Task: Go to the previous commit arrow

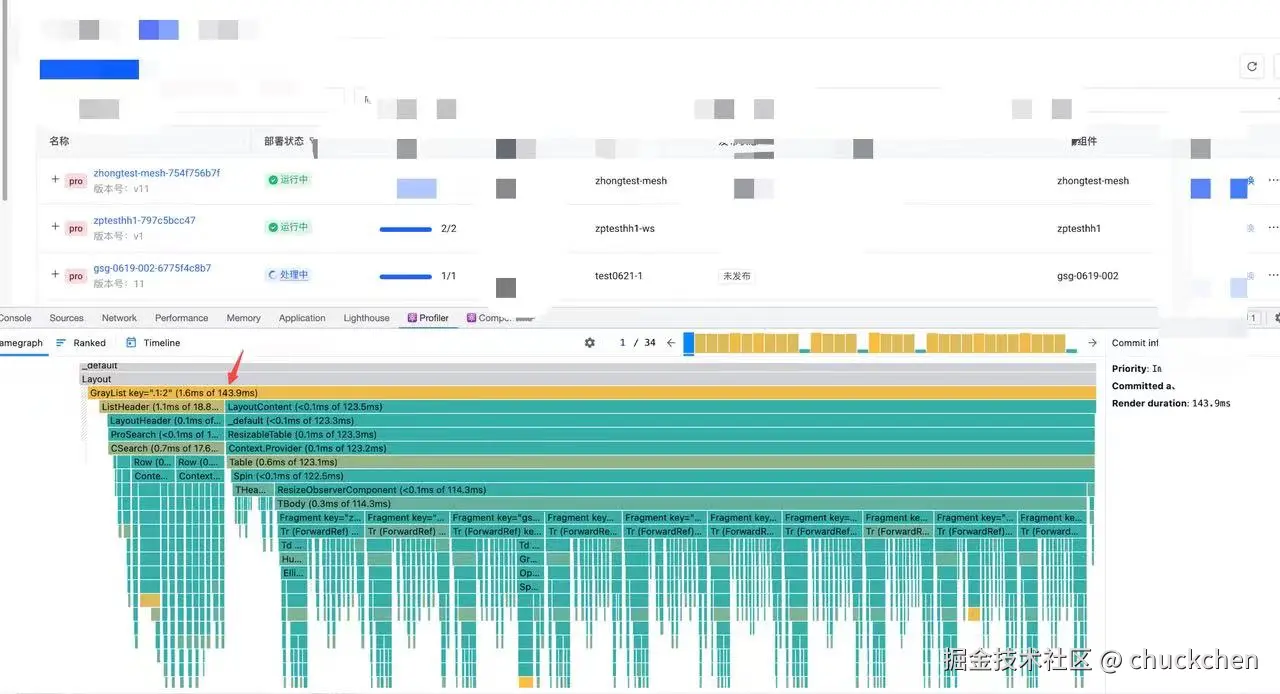Action: (671, 343)
